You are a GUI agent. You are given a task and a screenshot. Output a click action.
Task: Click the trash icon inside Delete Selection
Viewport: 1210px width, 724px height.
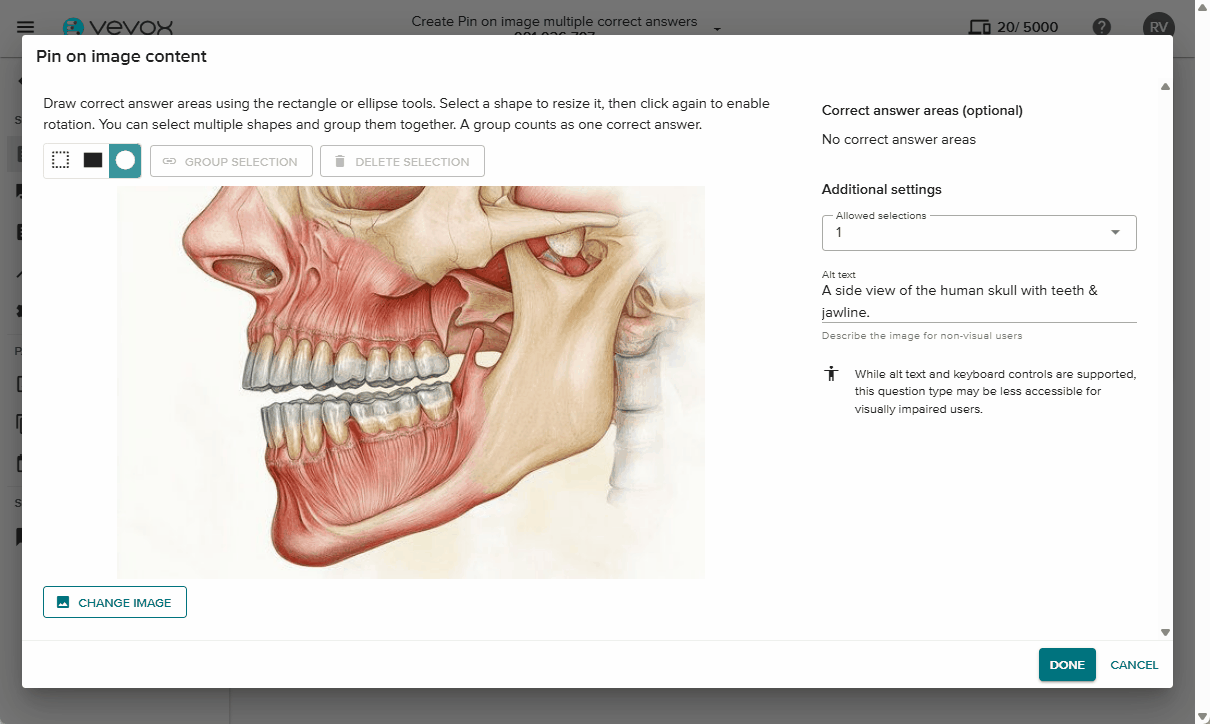pos(341,160)
